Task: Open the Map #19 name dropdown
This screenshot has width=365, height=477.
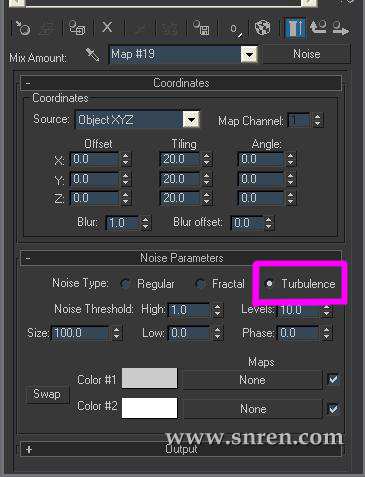Action: (x=249, y=54)
